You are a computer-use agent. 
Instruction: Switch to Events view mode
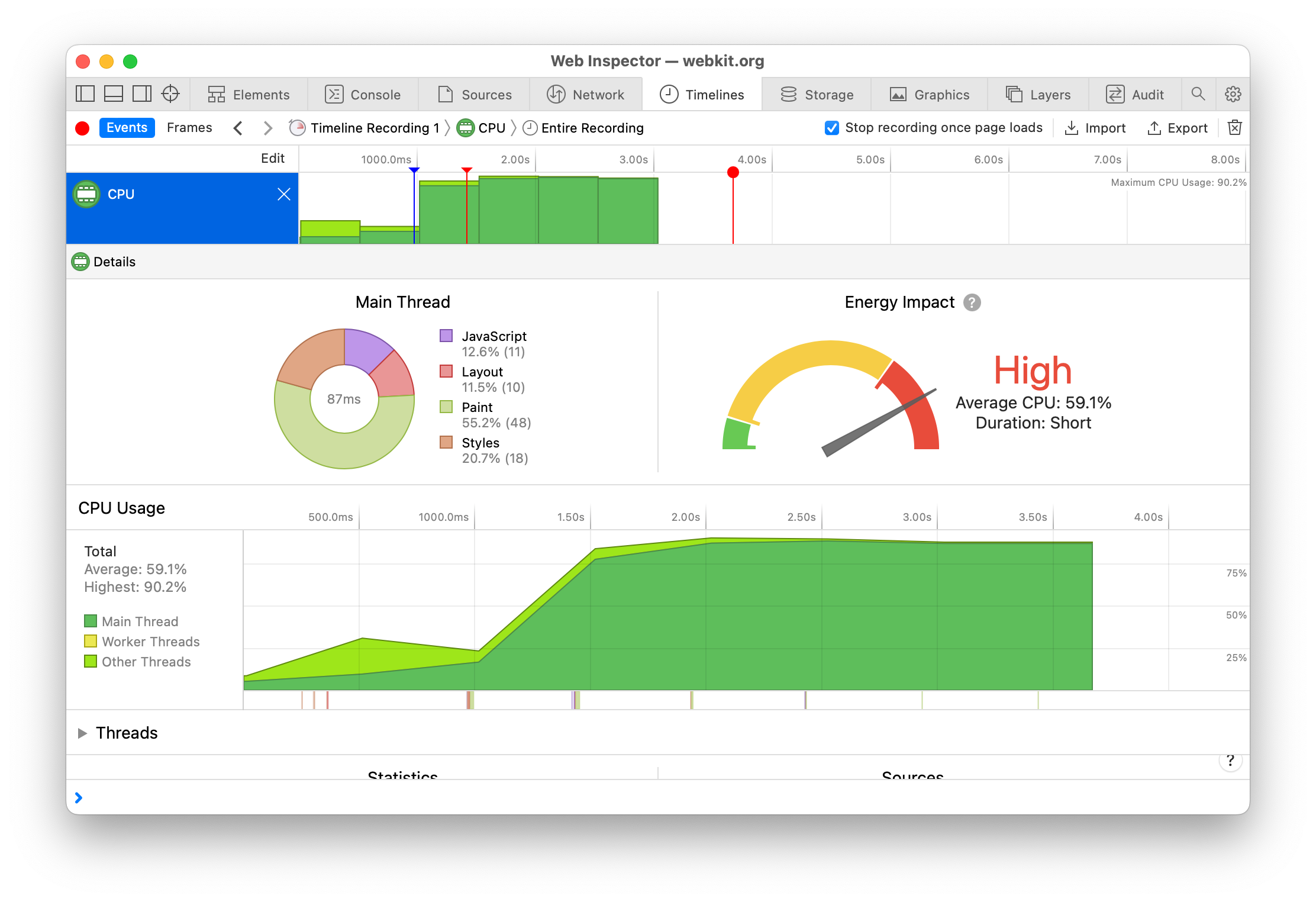(x=127, y=128)
